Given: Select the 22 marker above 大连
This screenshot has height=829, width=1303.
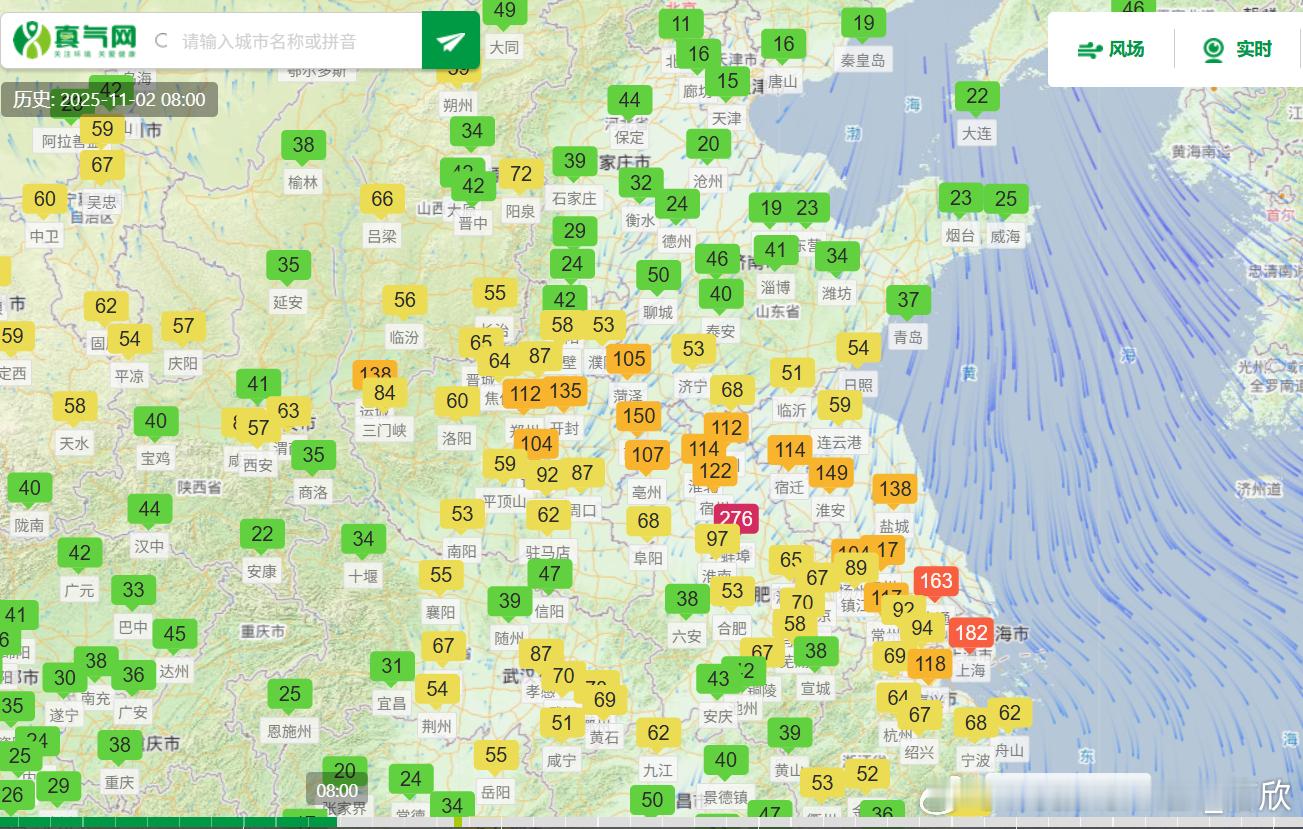Looking at the screenshot, I should pos(977,97).
